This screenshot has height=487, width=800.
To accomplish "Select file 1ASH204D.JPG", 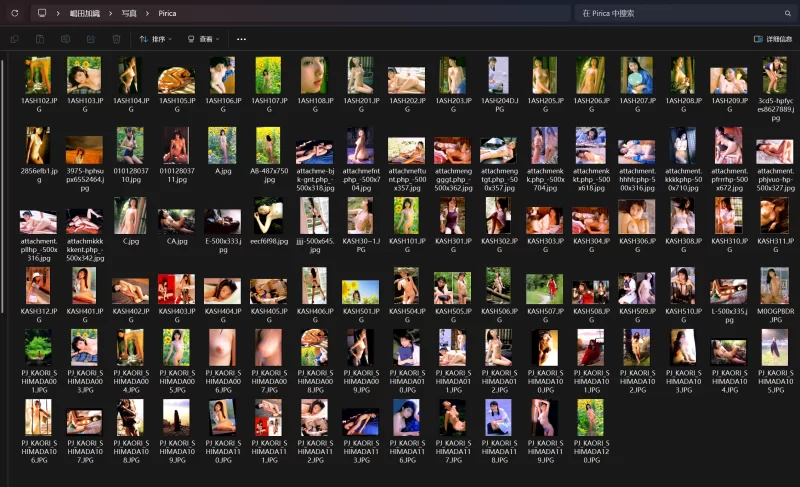I will [x=499, y=85].
